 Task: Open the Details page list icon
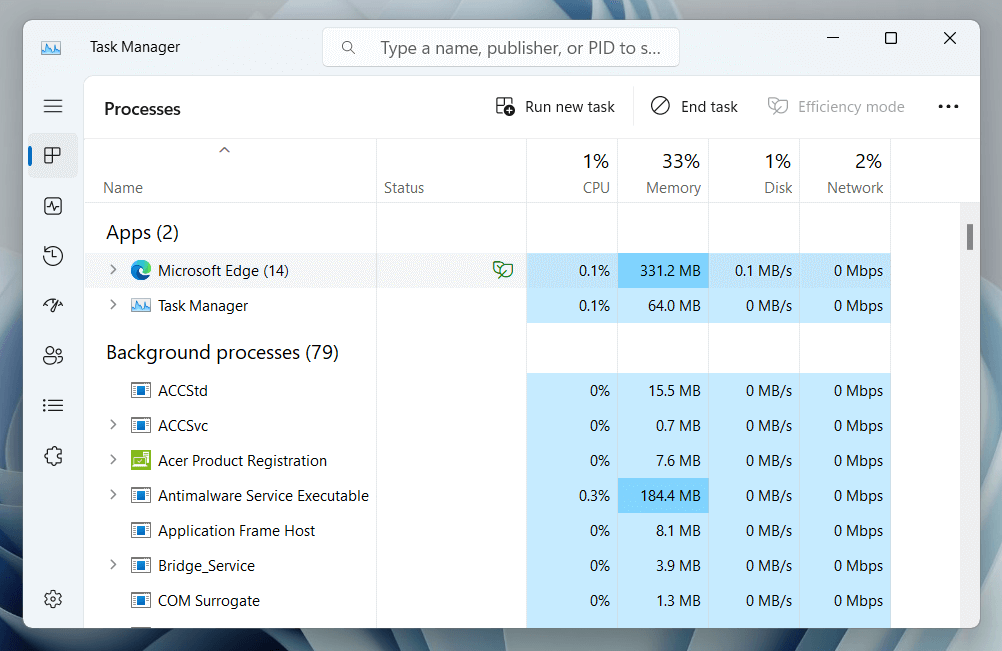53,405
